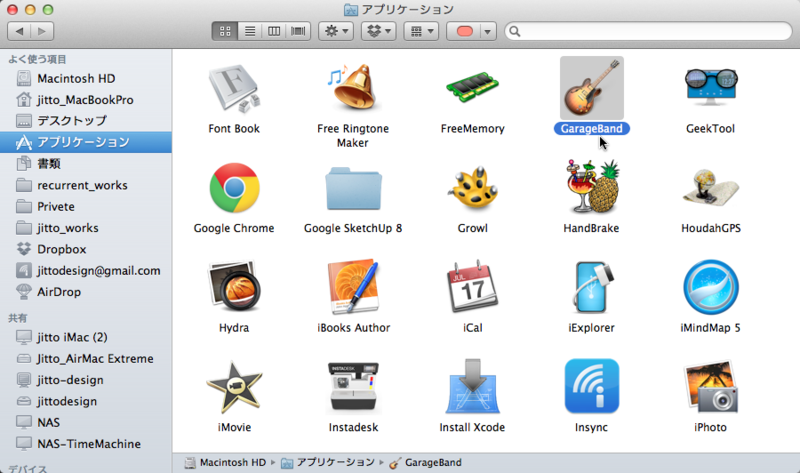
Task: Click the Growl paw icon
Action: [472, 188]
